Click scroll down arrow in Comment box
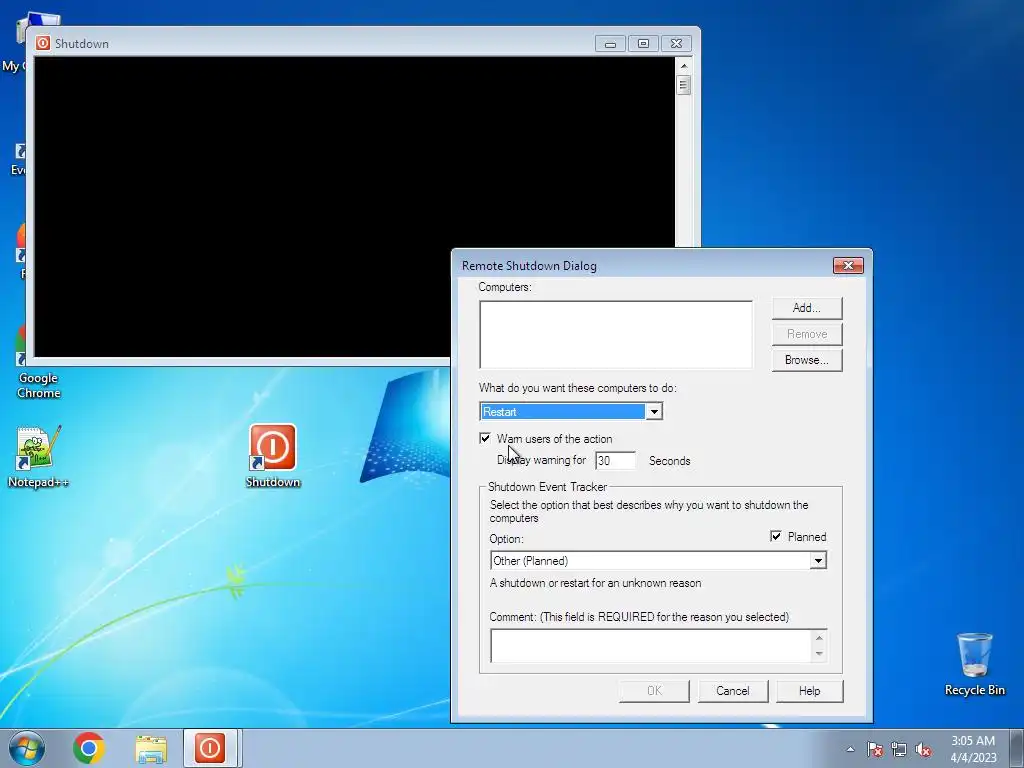 point(819,654)
